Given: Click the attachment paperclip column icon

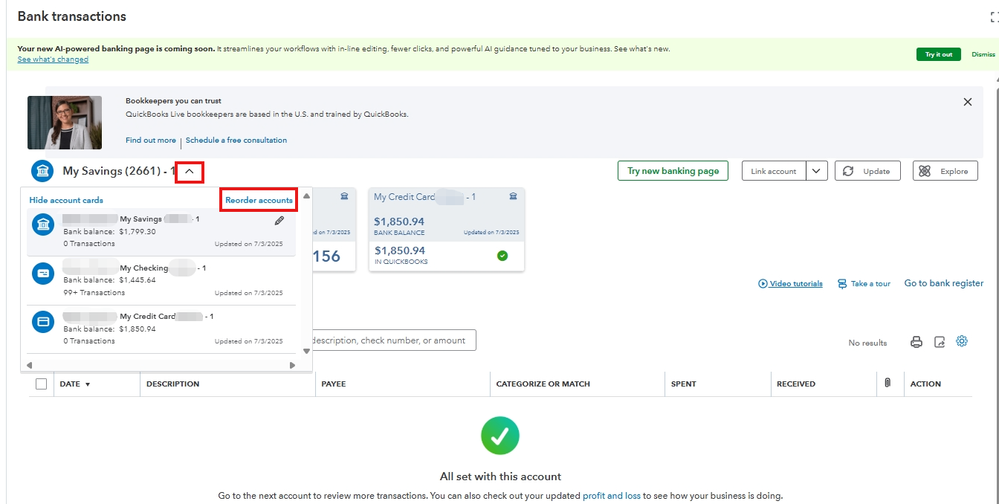Looking at the screenshot, I should coord(888,383).
